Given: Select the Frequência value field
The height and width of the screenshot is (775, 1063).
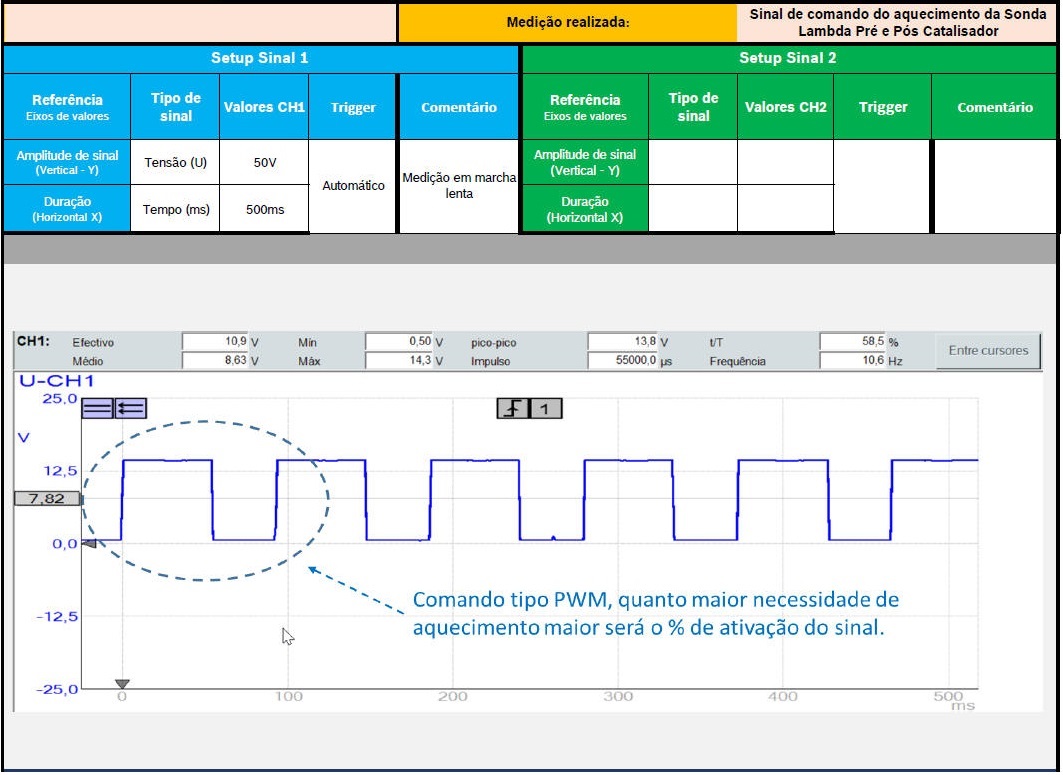Looking at the screenshot, I should [x=852, y=360].
